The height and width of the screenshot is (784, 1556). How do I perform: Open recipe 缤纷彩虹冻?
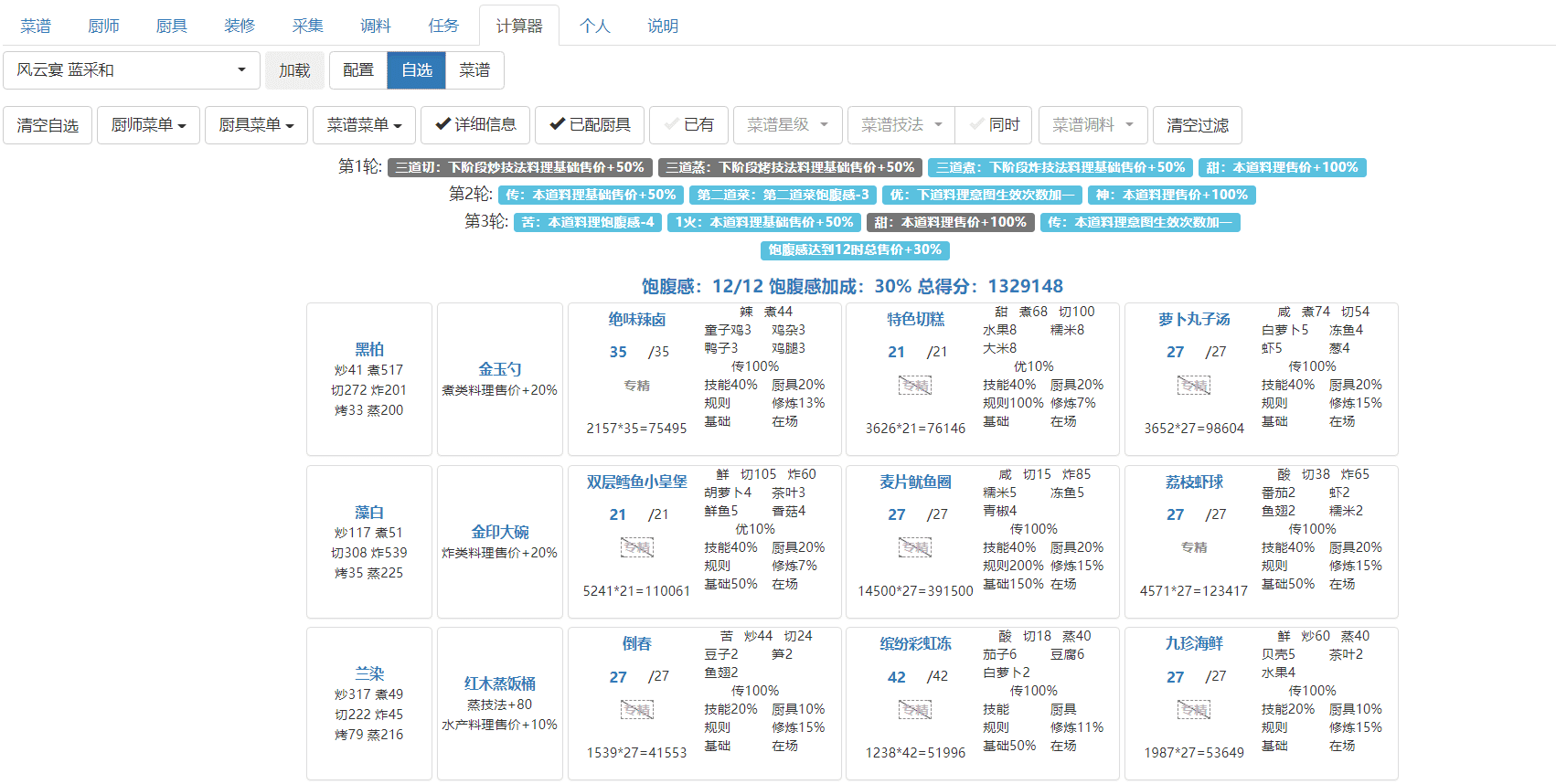(x=915, y=644)
